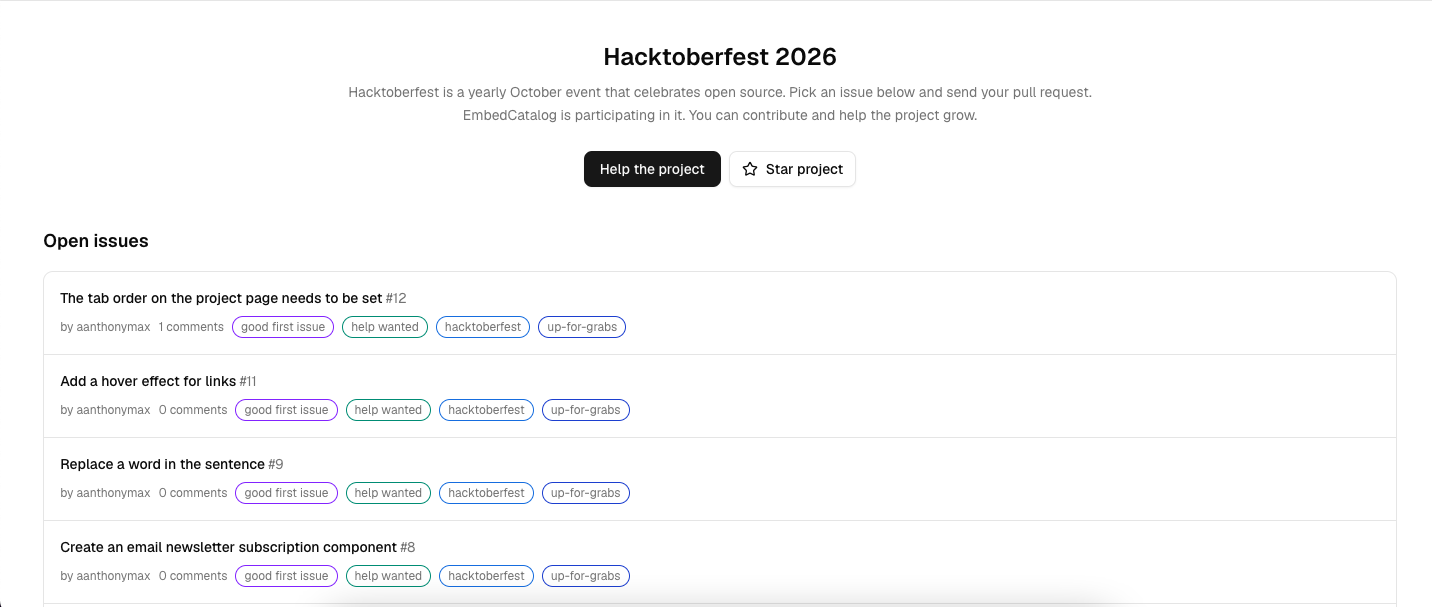Screen dimensions: 1432x607
Task: Open issue "The tab order on the project page"
Action: point(221,298)
